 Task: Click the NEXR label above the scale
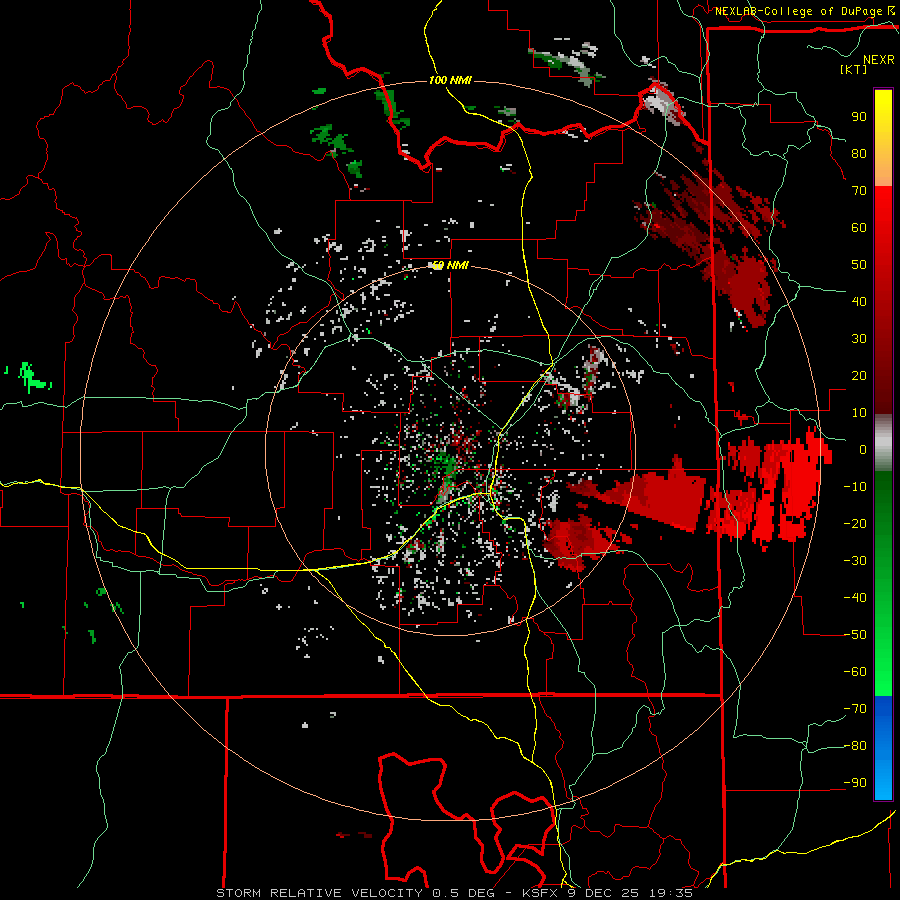879,60
